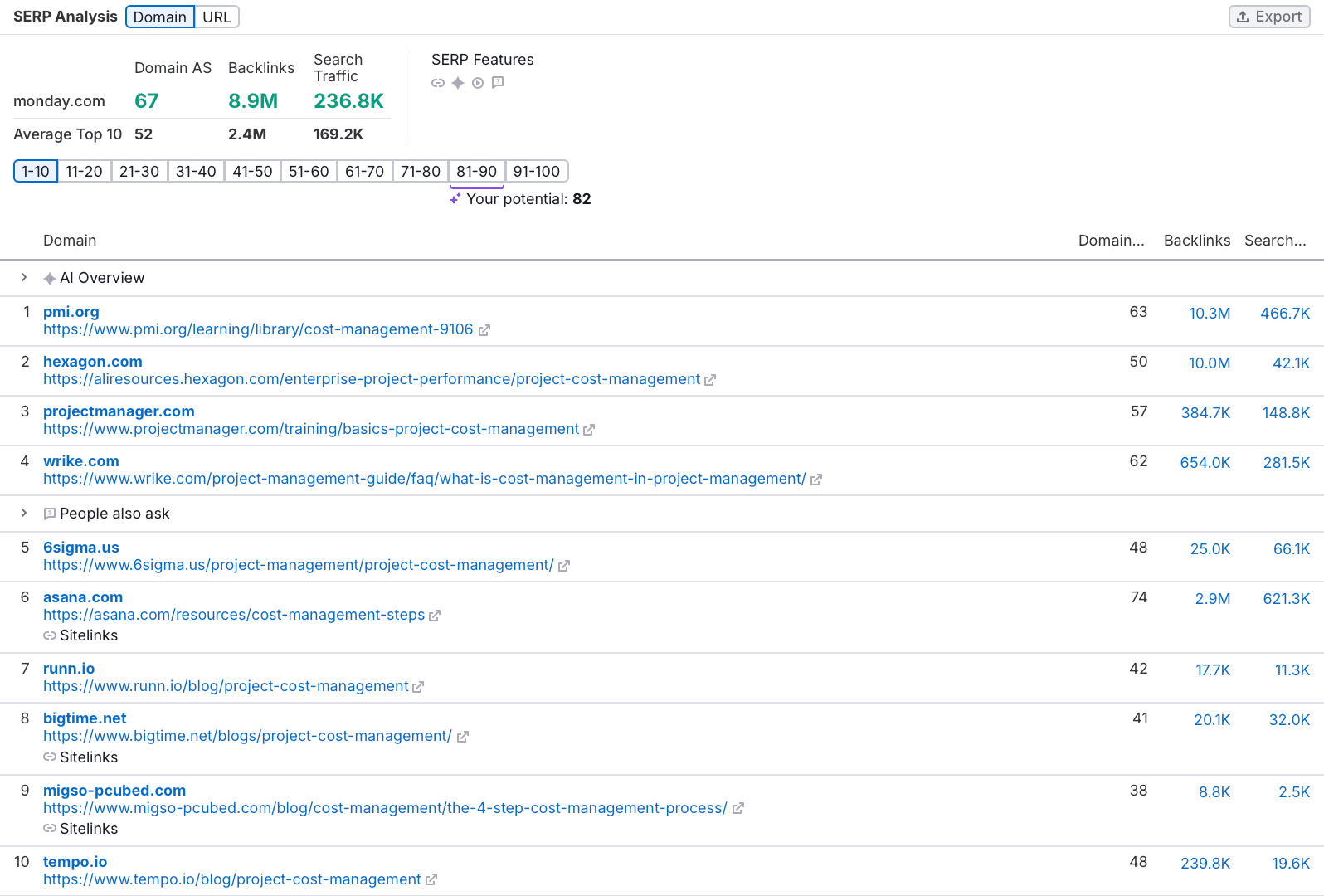Click the People also ask icon under SERP Features
The height and width of the screenshot is (896, 1324).
coord(498,82)
